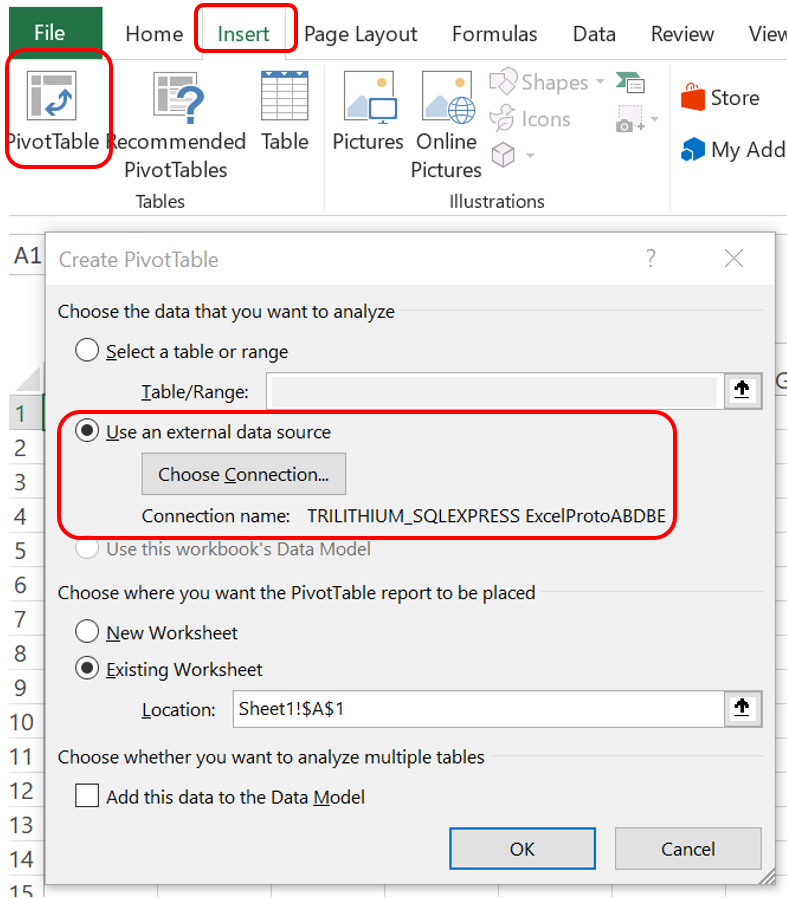This screenshot has height=899, width=787.
Task: Click the Table/Range collapse dialog arrow
Action: click(742, 390)
